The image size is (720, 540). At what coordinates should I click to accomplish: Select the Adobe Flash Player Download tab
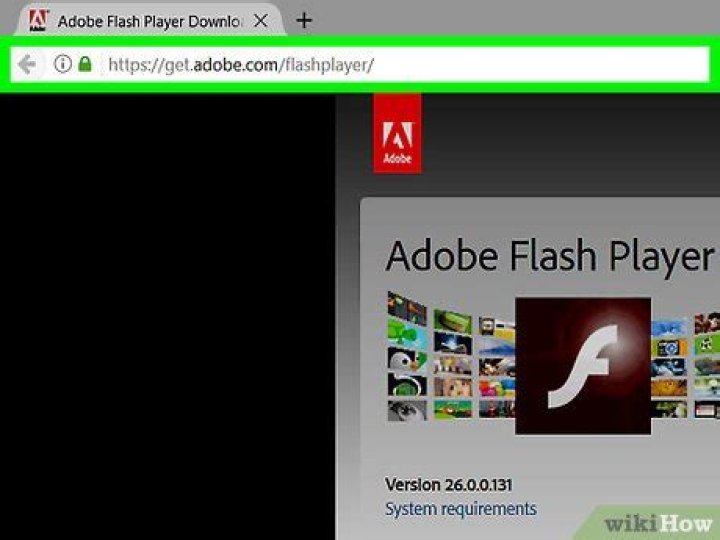150,20
